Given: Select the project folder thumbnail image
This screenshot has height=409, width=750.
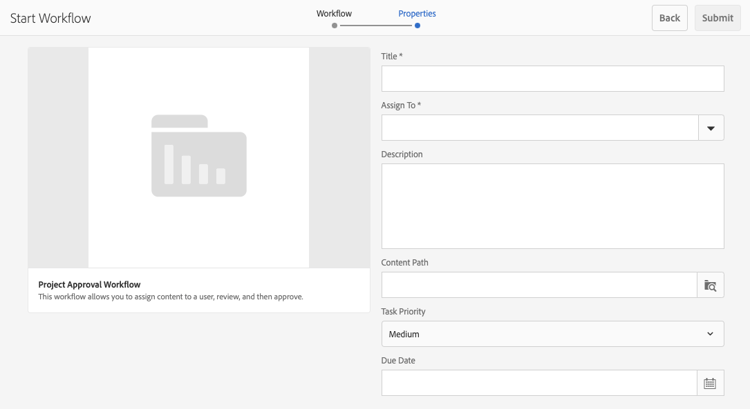Looking at the screenshot, I should [199, 157].
